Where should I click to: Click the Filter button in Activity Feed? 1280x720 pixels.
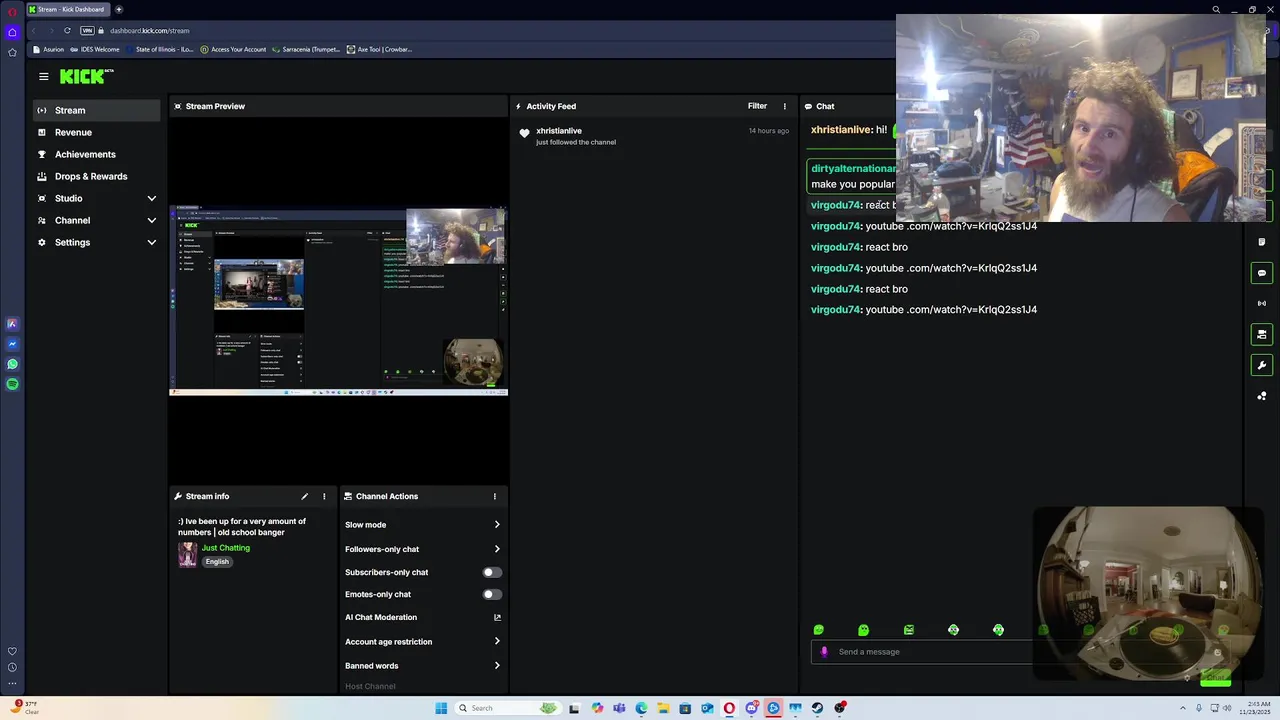pos(757,106)
